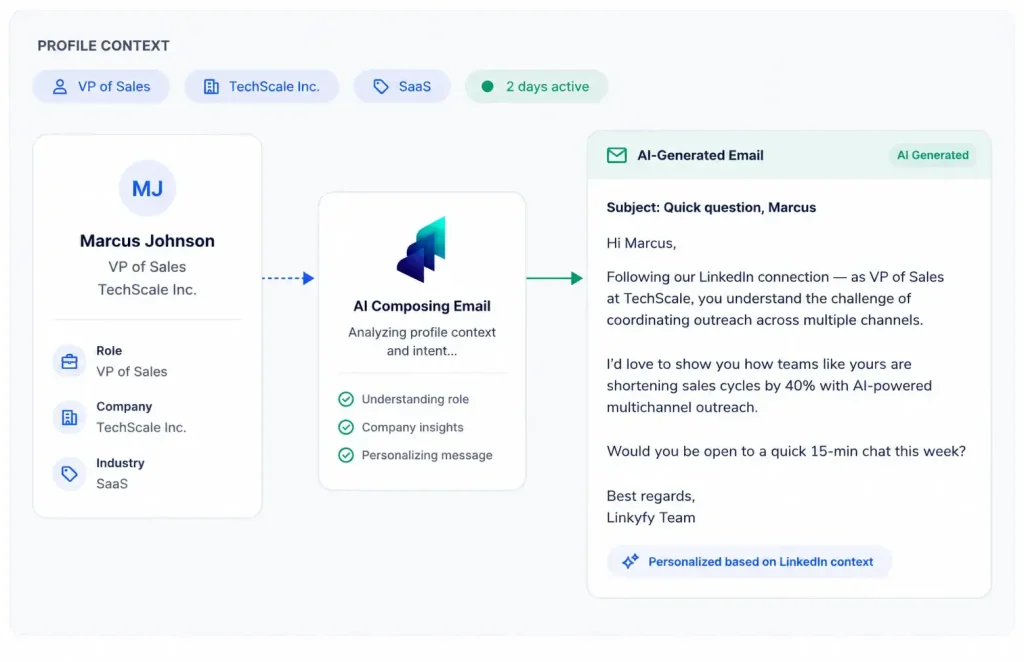Click the Marcus Johnson name
The height and width of the screenshot is (662, 1024).
[x=148, y=241]
